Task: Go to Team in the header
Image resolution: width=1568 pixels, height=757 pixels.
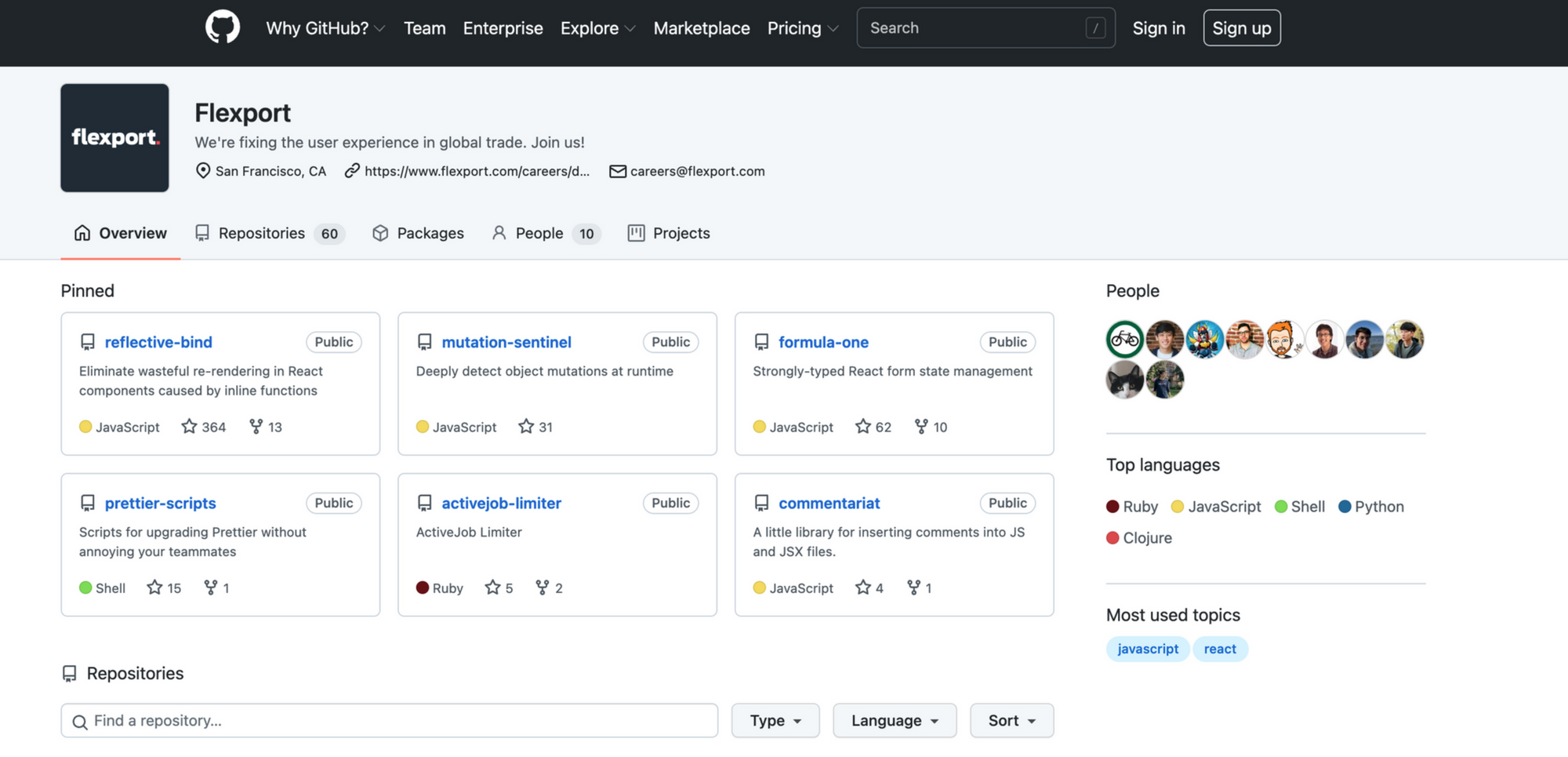Action: 425,28
